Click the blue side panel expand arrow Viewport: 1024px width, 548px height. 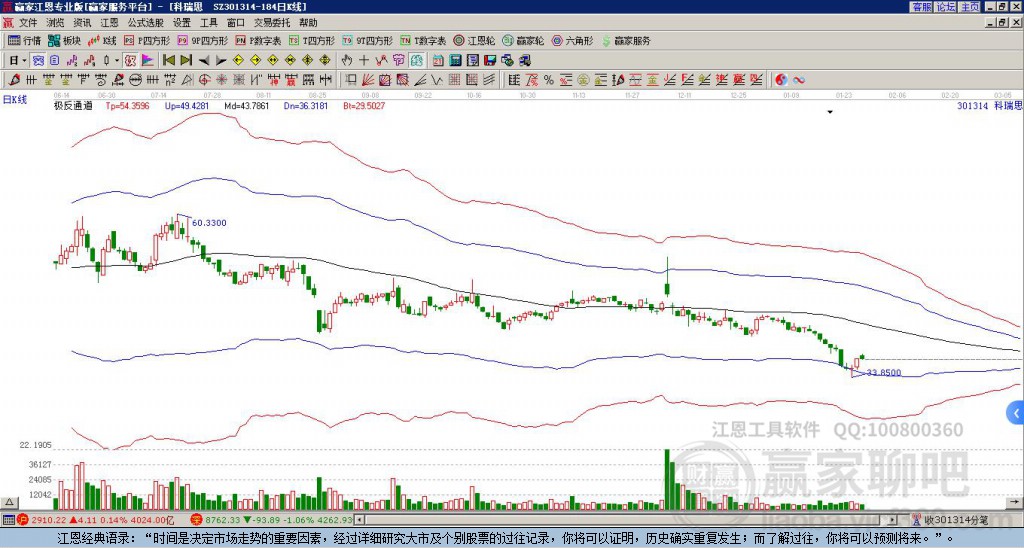pyautogui.click(x=1016, y=413)
